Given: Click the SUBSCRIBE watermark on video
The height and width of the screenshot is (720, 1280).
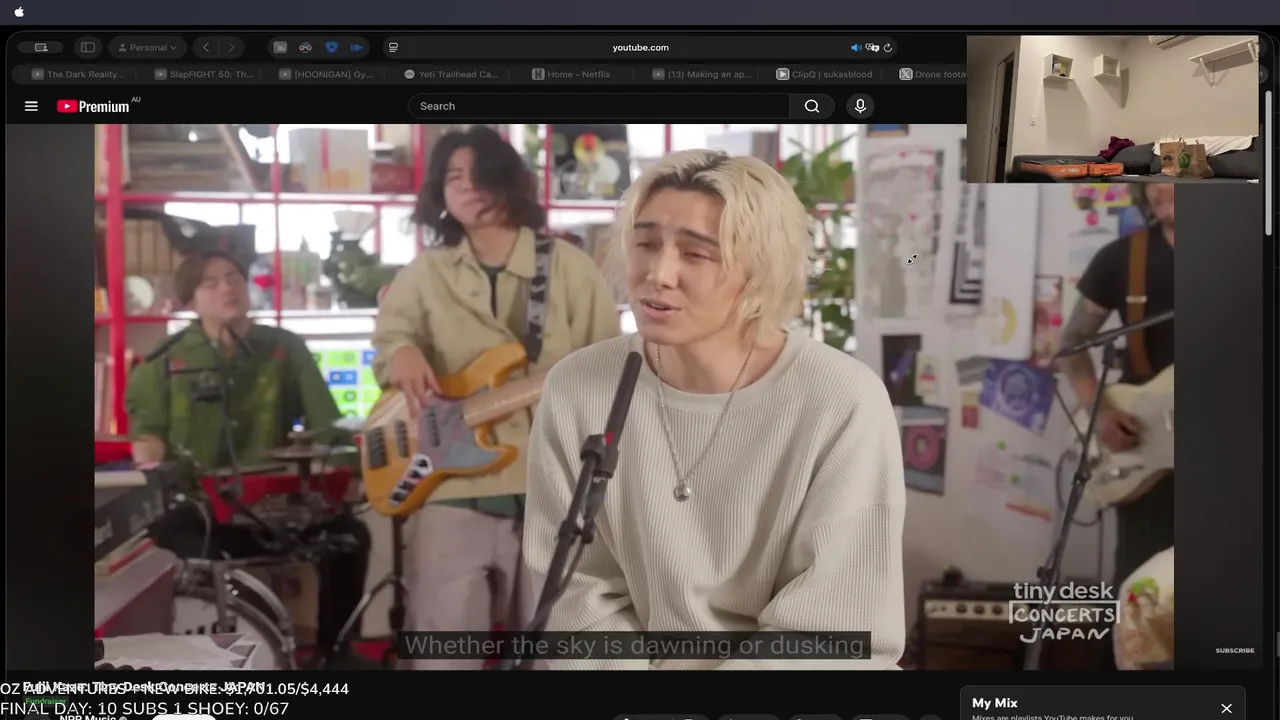Looking at the screenshot, I should 1234,650.
